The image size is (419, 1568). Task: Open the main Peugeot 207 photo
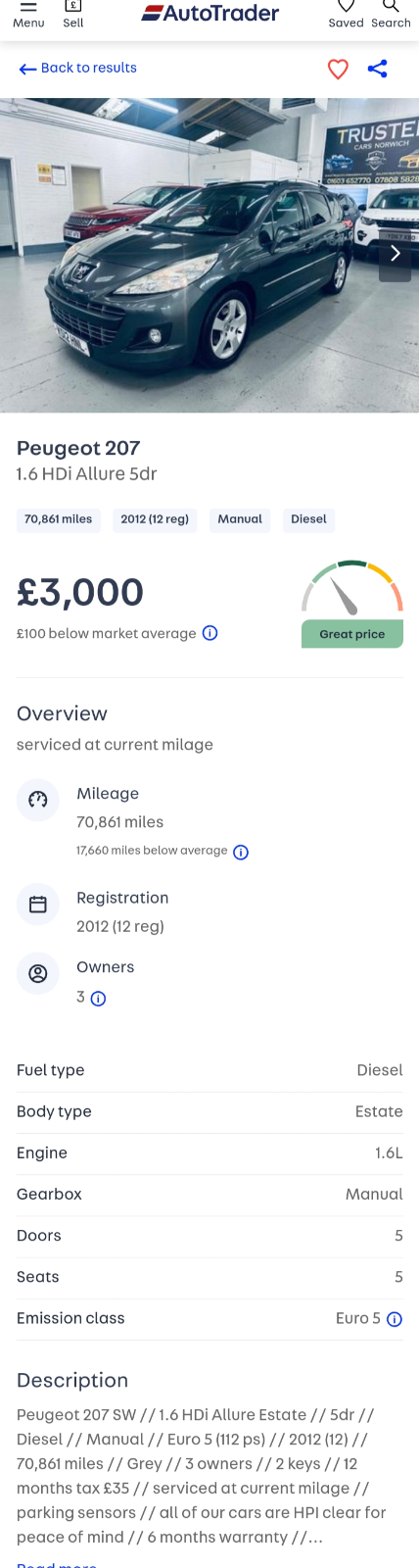(x=209, y=255)
